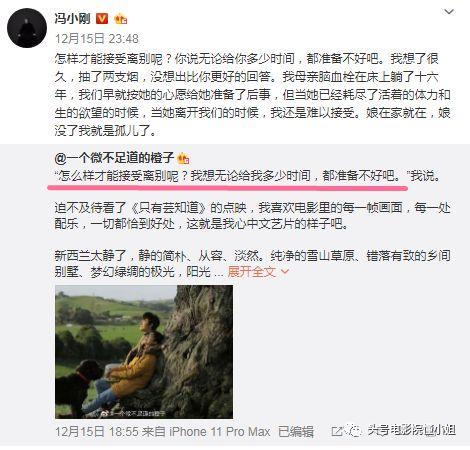Open post options chevron at top right
The image size is (470, 450).
449,12
